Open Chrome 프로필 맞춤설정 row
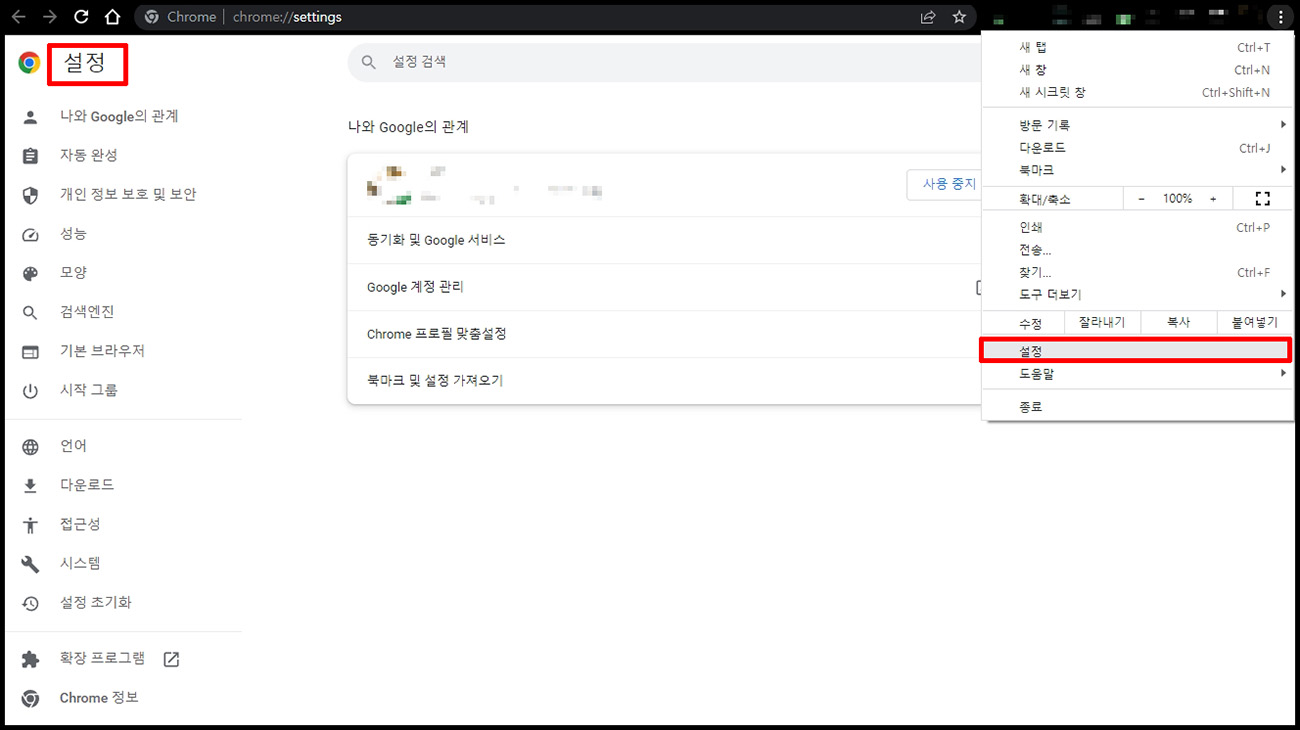 point(664,334)
